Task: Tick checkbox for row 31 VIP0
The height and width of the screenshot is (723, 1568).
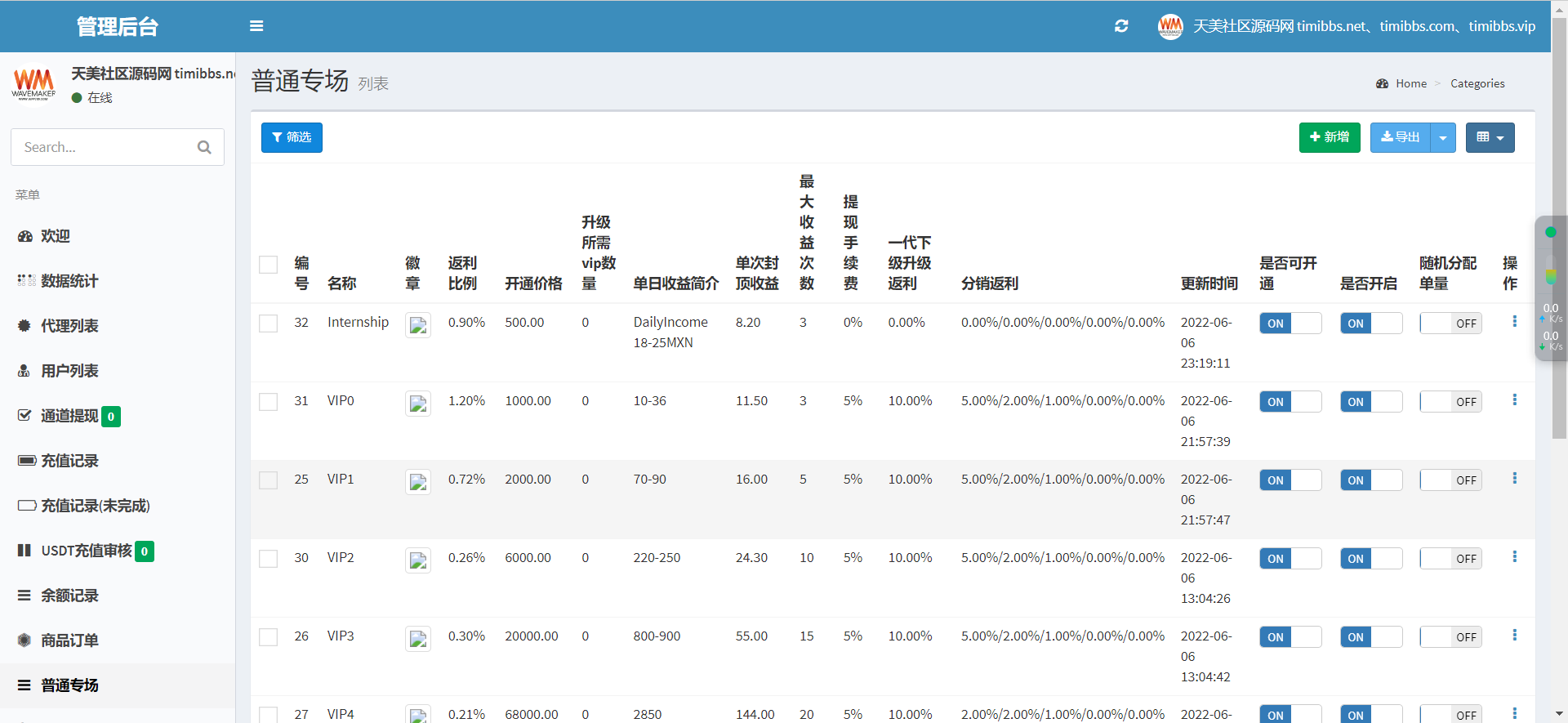Action: point(268,402)
